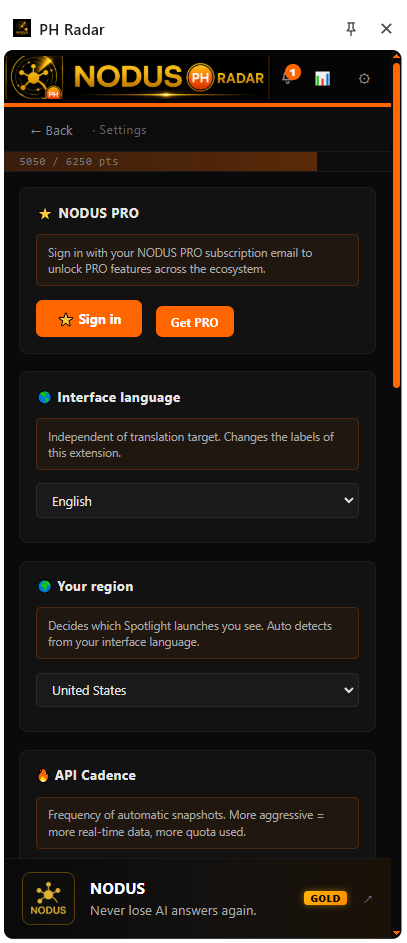Pin the PH Radar side panel
This screenshot has height=943, width=407.
[351, 28]
